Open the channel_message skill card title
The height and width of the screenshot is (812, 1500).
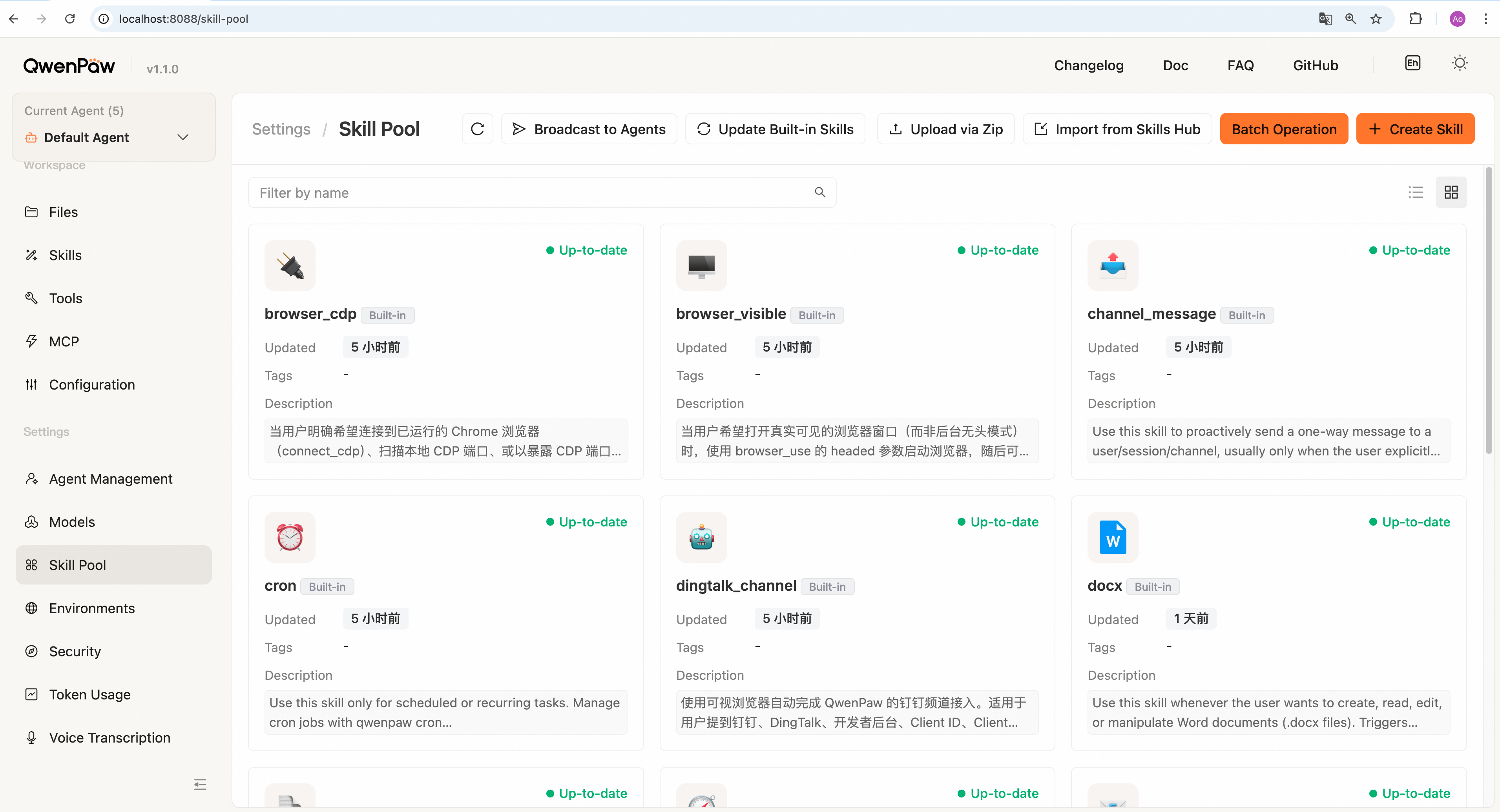(x=1151, y=314)
